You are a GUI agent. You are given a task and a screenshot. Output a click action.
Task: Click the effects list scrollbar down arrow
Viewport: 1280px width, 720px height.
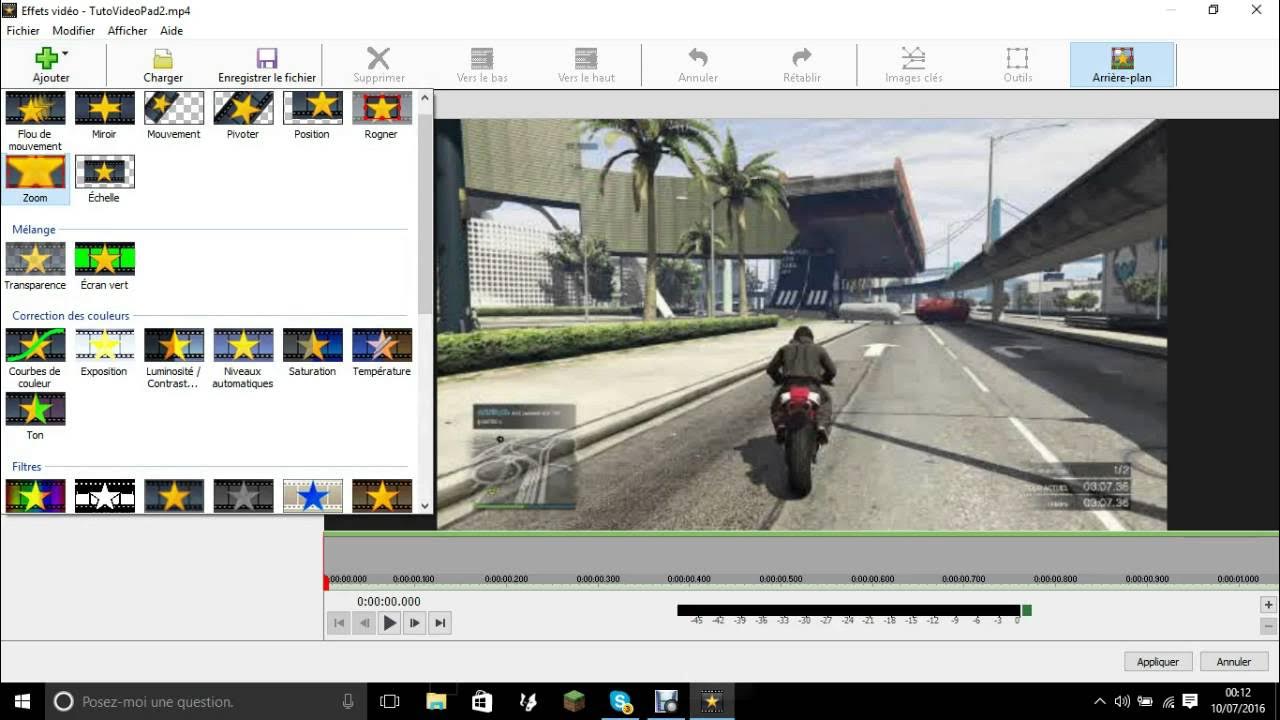click(425, 506)
